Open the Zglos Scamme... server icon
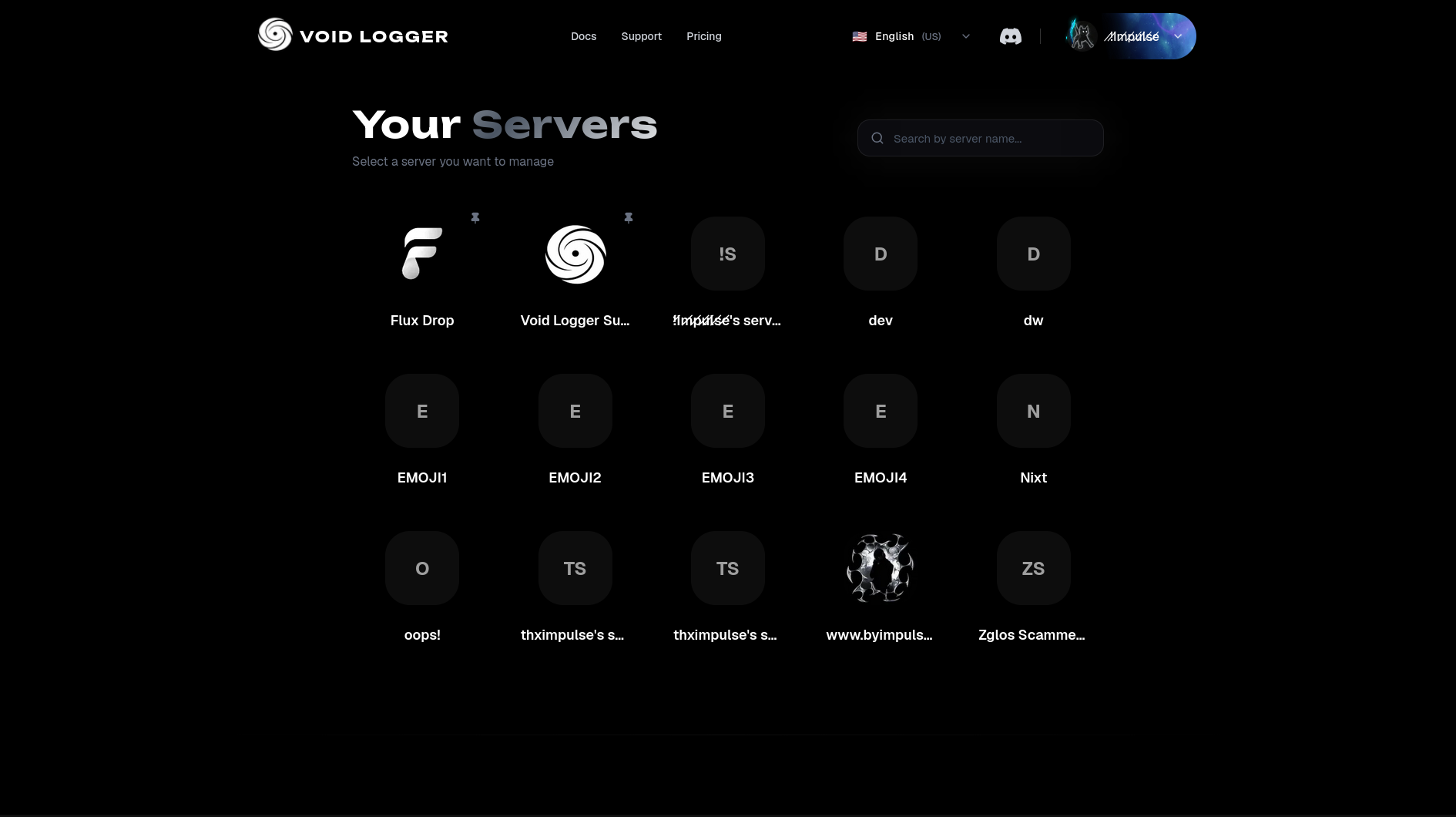 (x=1034, y=568)
